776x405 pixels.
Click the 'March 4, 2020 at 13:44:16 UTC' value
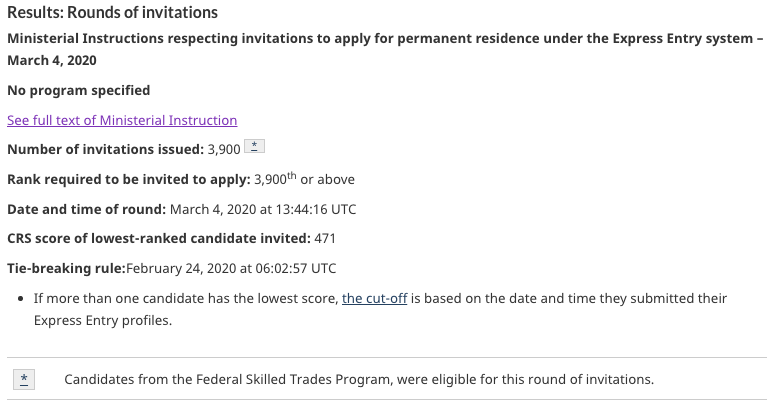(262, 209)
